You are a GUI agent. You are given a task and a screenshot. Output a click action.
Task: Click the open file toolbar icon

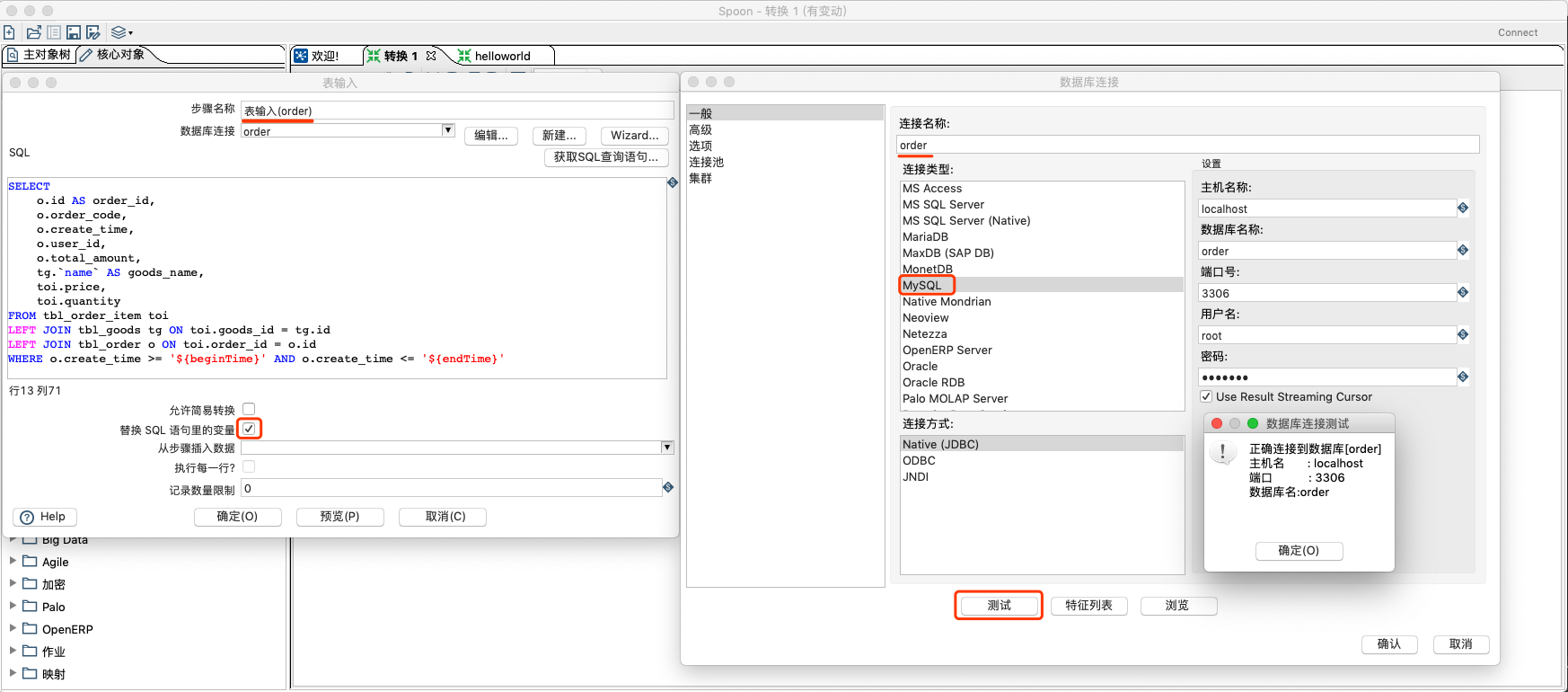click(33, 32)
